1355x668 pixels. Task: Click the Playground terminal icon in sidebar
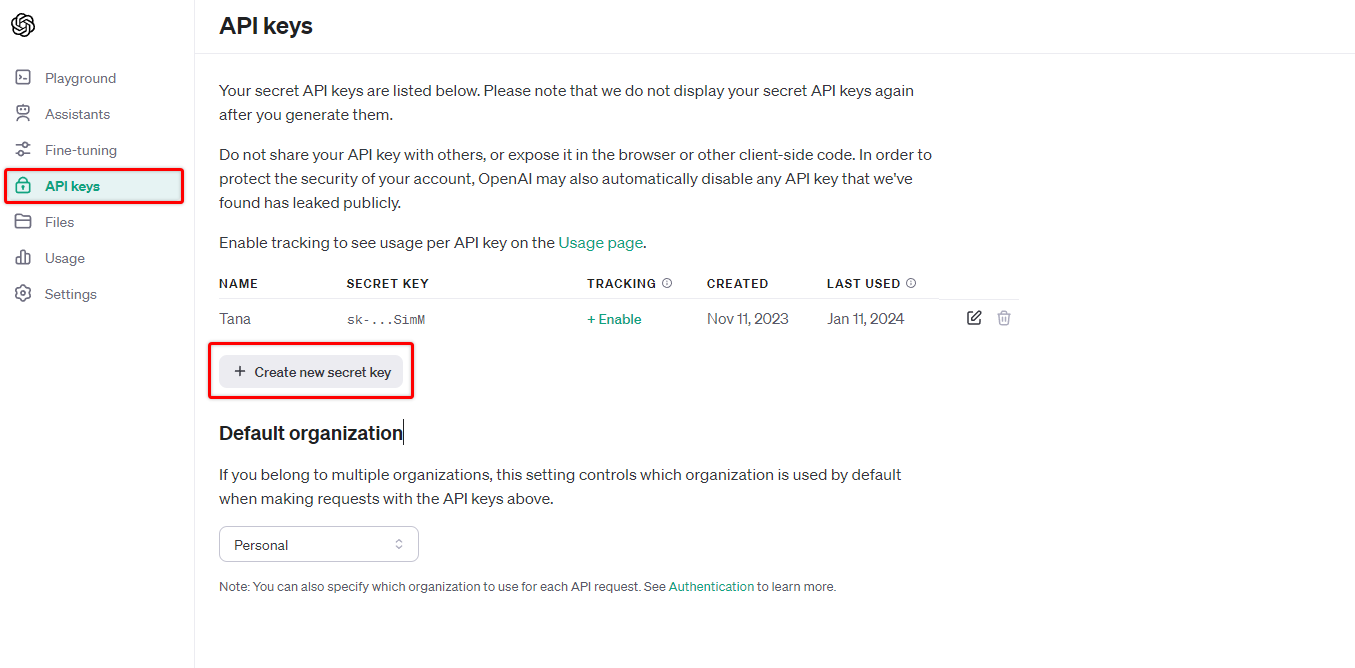click(23, 78)
